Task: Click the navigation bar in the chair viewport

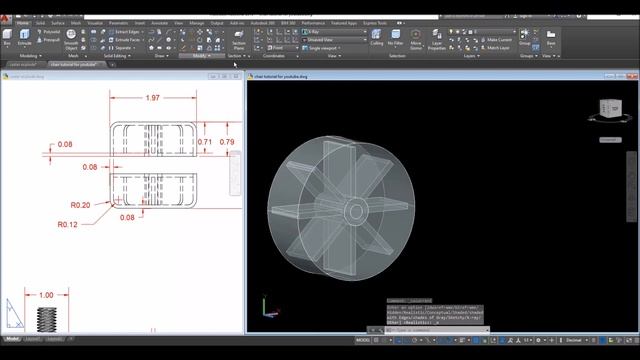Action: pos(631,187)
